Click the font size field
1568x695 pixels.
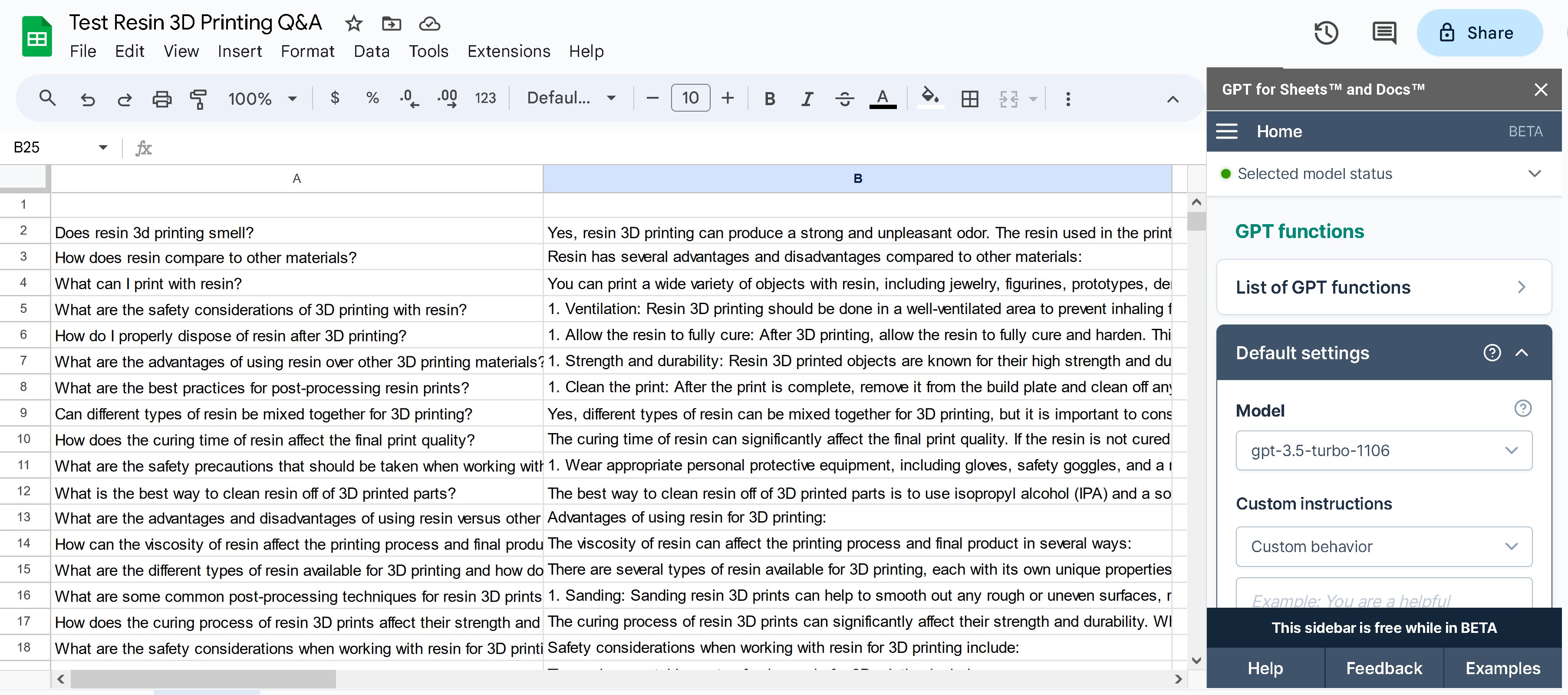(x=690, y=98)
